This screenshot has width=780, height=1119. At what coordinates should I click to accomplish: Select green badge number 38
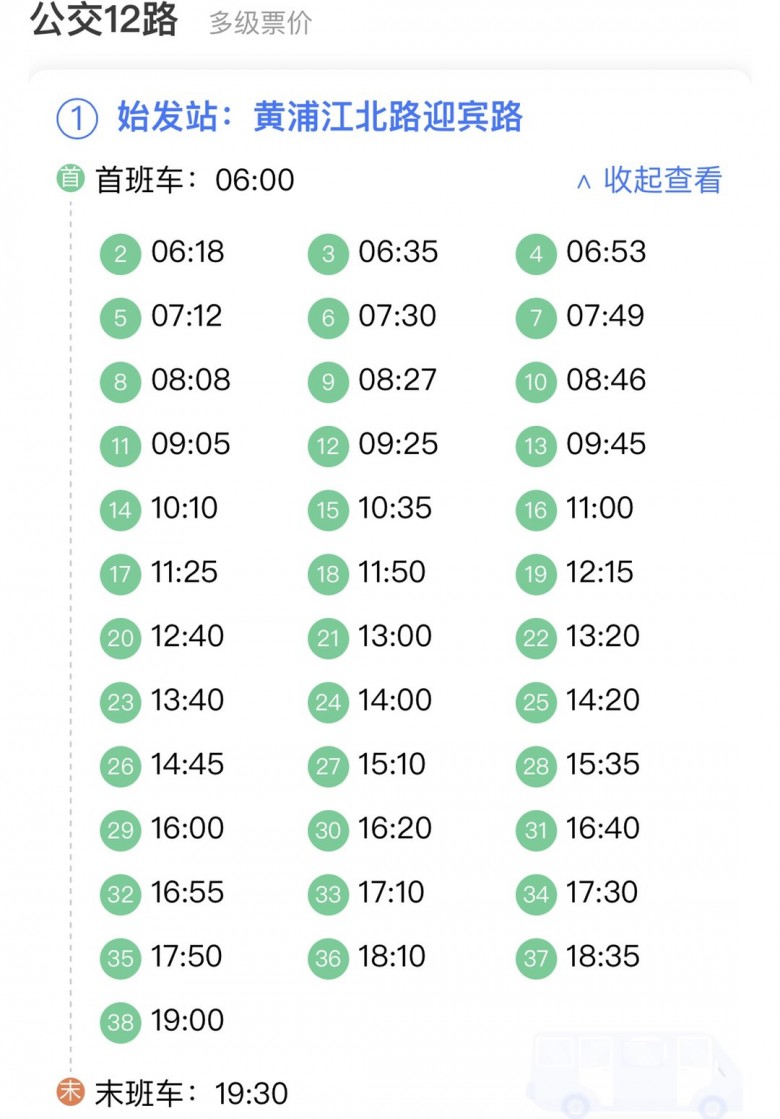point(121,1022)
